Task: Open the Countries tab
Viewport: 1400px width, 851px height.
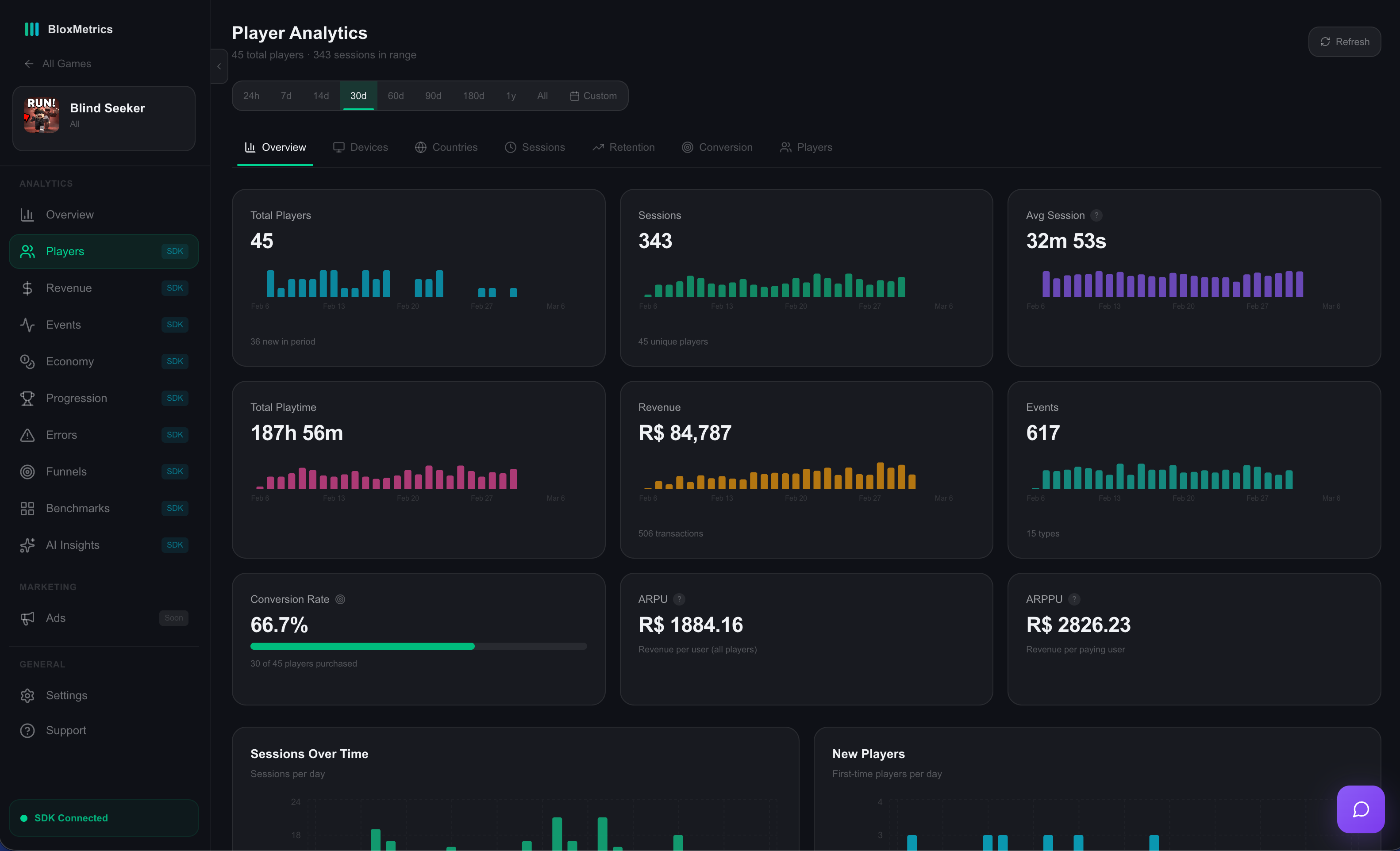Action: (x=446, y=147)
